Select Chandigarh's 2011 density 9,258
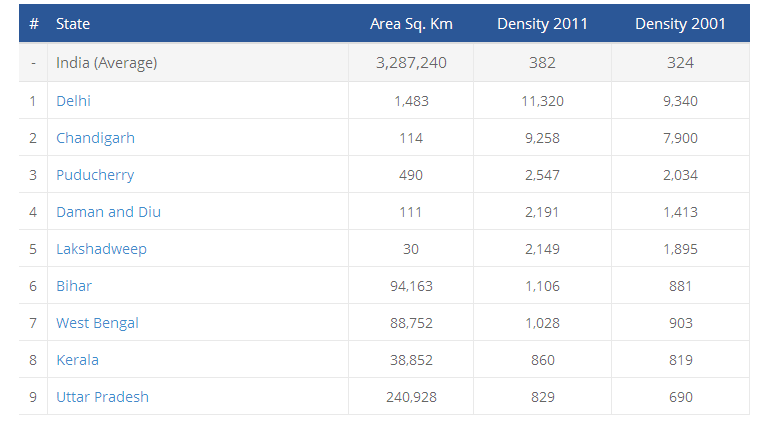The width and height of the screenshot is (761, 433). tap(542, 138)
